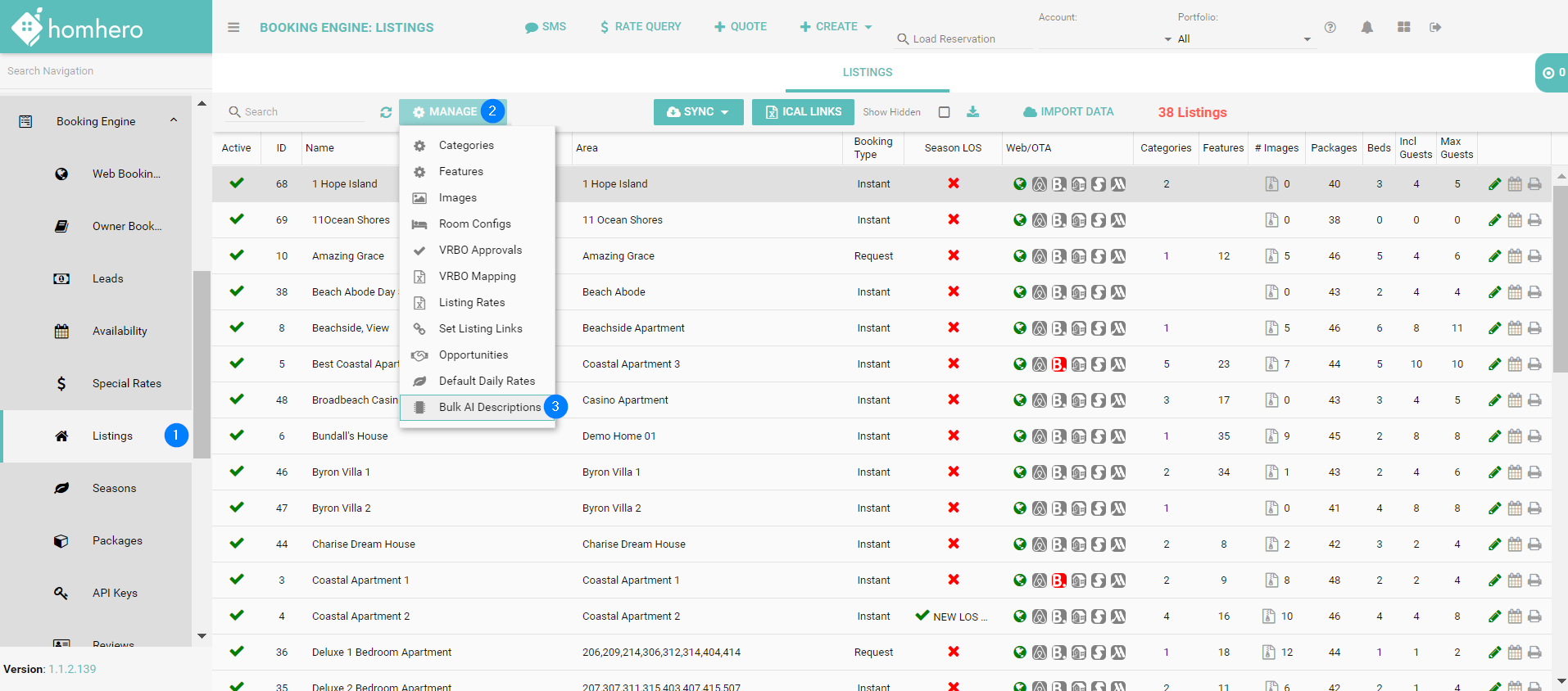
Task: Toggle active checkmark for listing ID 69
Action: [237, 219]
